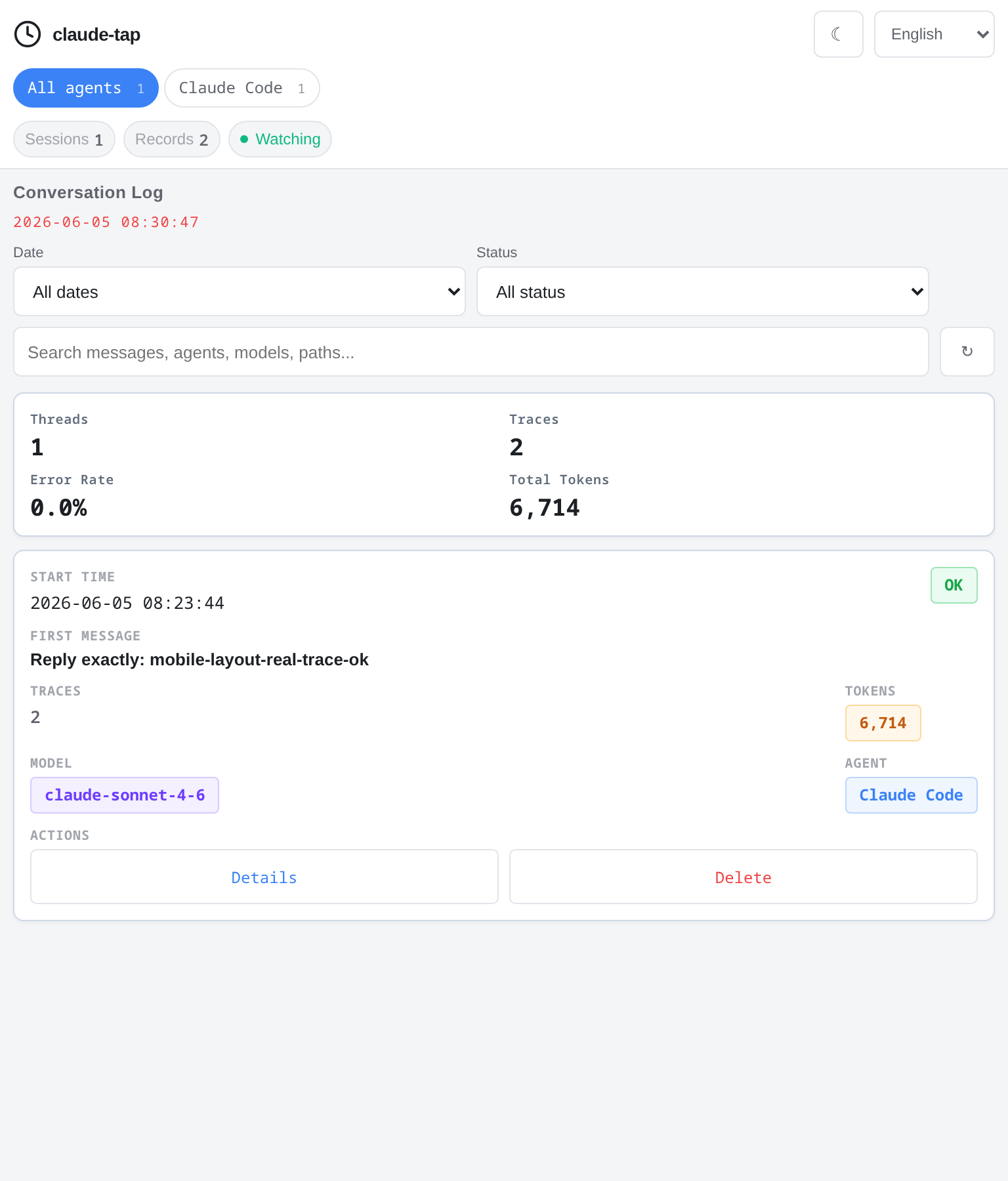1008x1181 pixels.
Task: Click the Claude Code agent badge
Action: point(912,795)
